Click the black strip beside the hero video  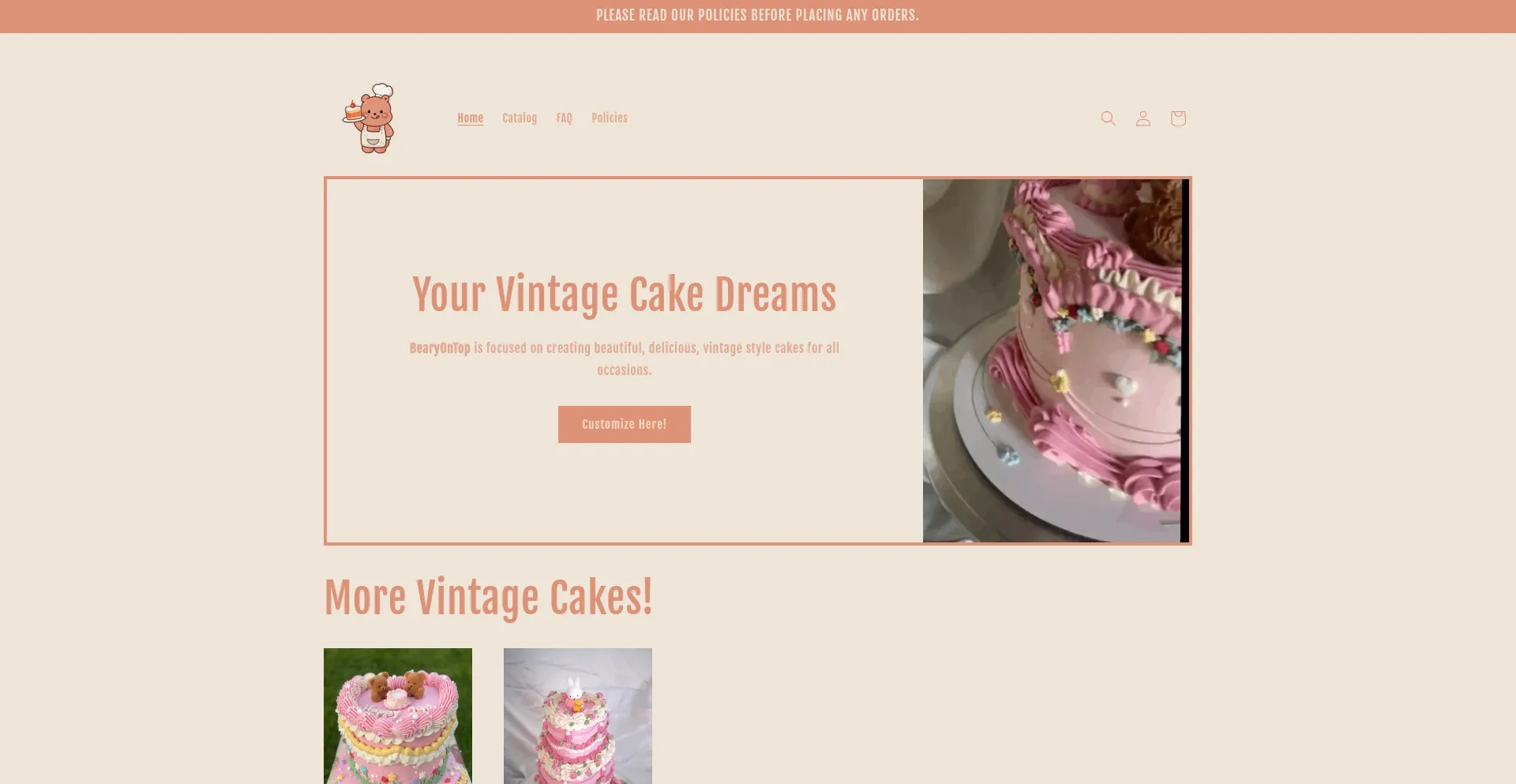[x=1185, y=361]
